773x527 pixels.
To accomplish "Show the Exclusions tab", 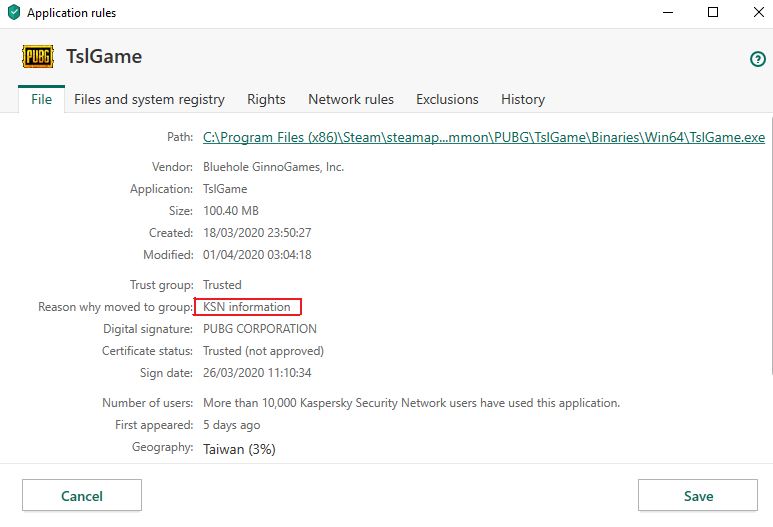I will [447, 99].
